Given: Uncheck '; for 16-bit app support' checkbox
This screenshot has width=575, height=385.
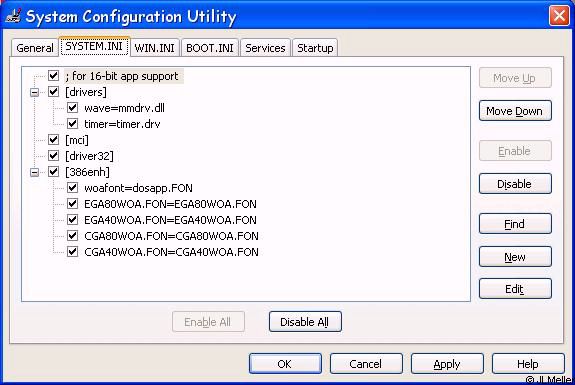Looking at the screenshot, I should [x=54, y=76].
